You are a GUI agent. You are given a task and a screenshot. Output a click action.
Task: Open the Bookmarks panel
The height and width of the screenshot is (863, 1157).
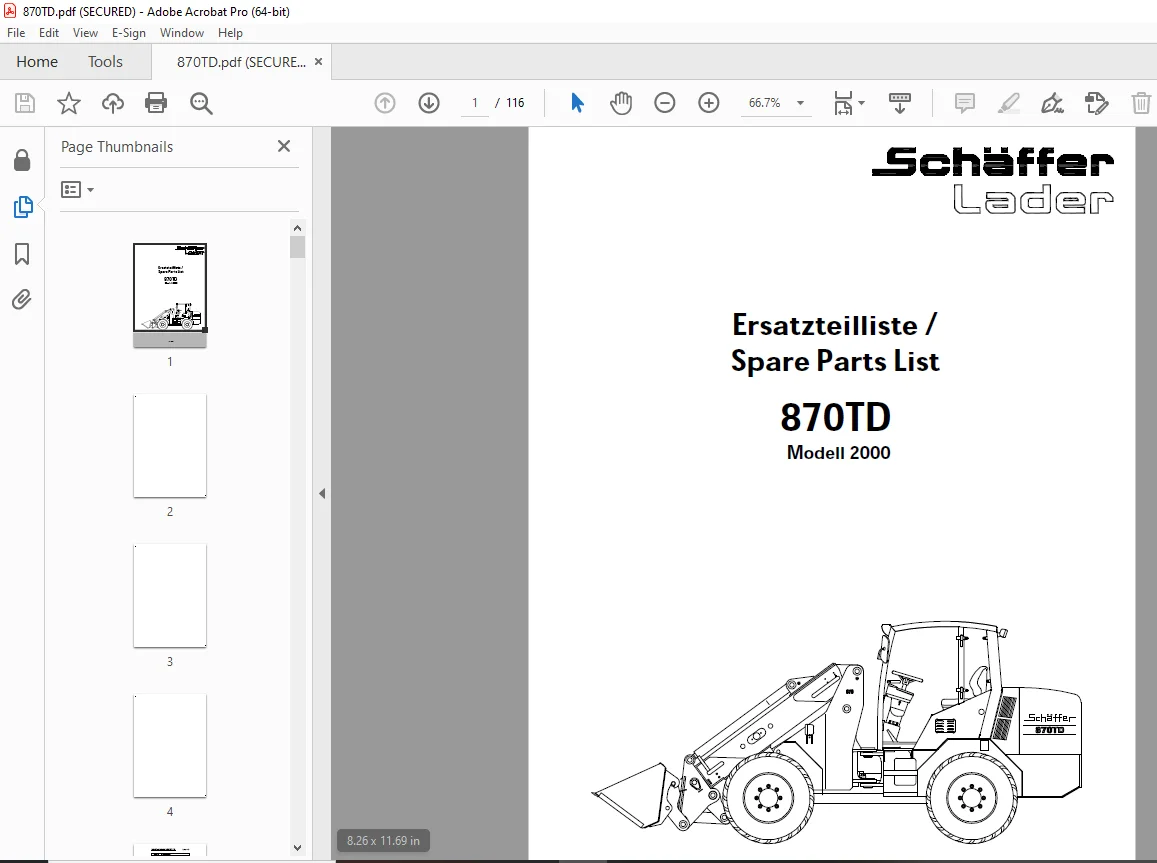click(22, 254)
